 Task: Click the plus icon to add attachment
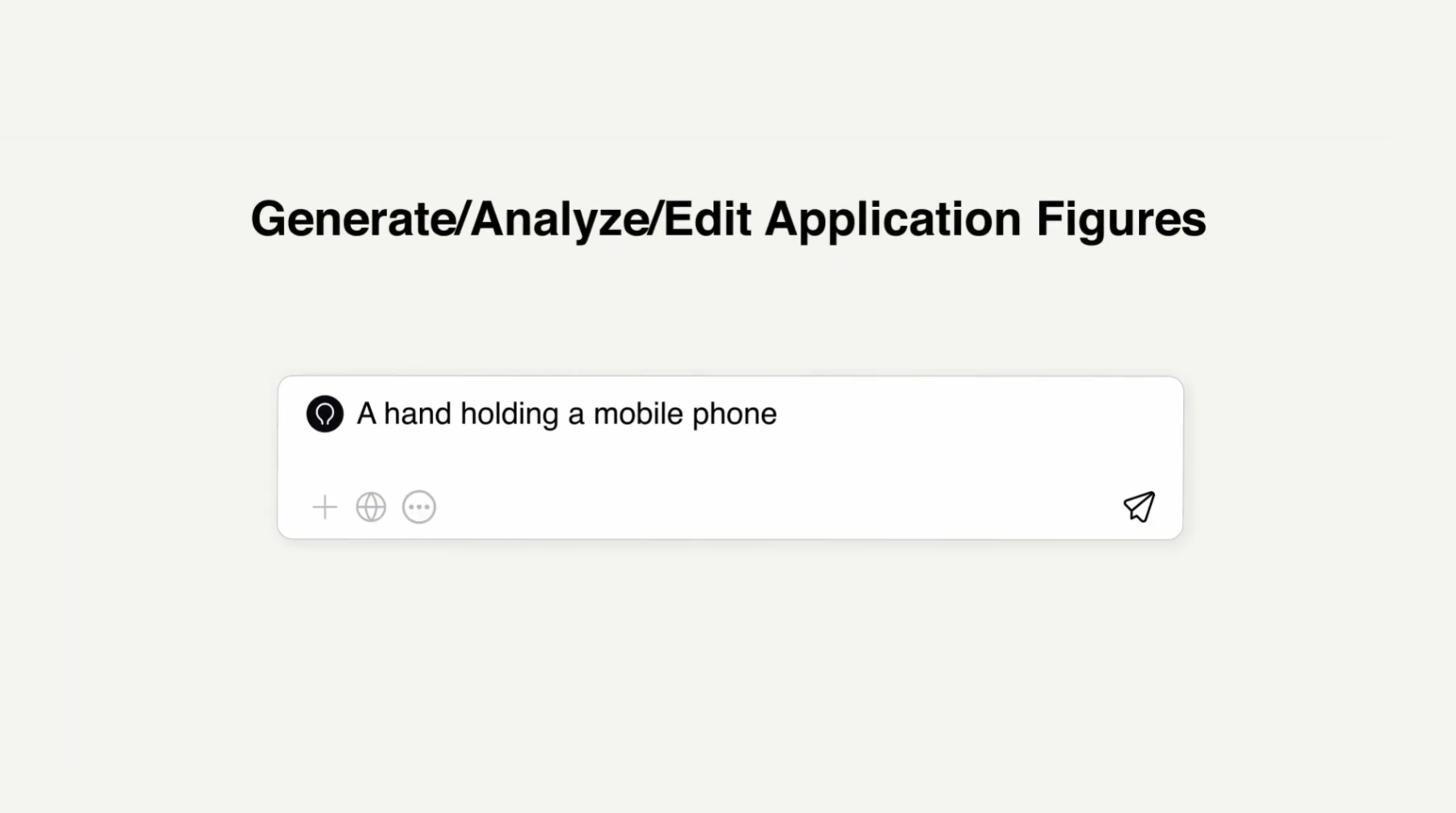(x=324, y=507)
